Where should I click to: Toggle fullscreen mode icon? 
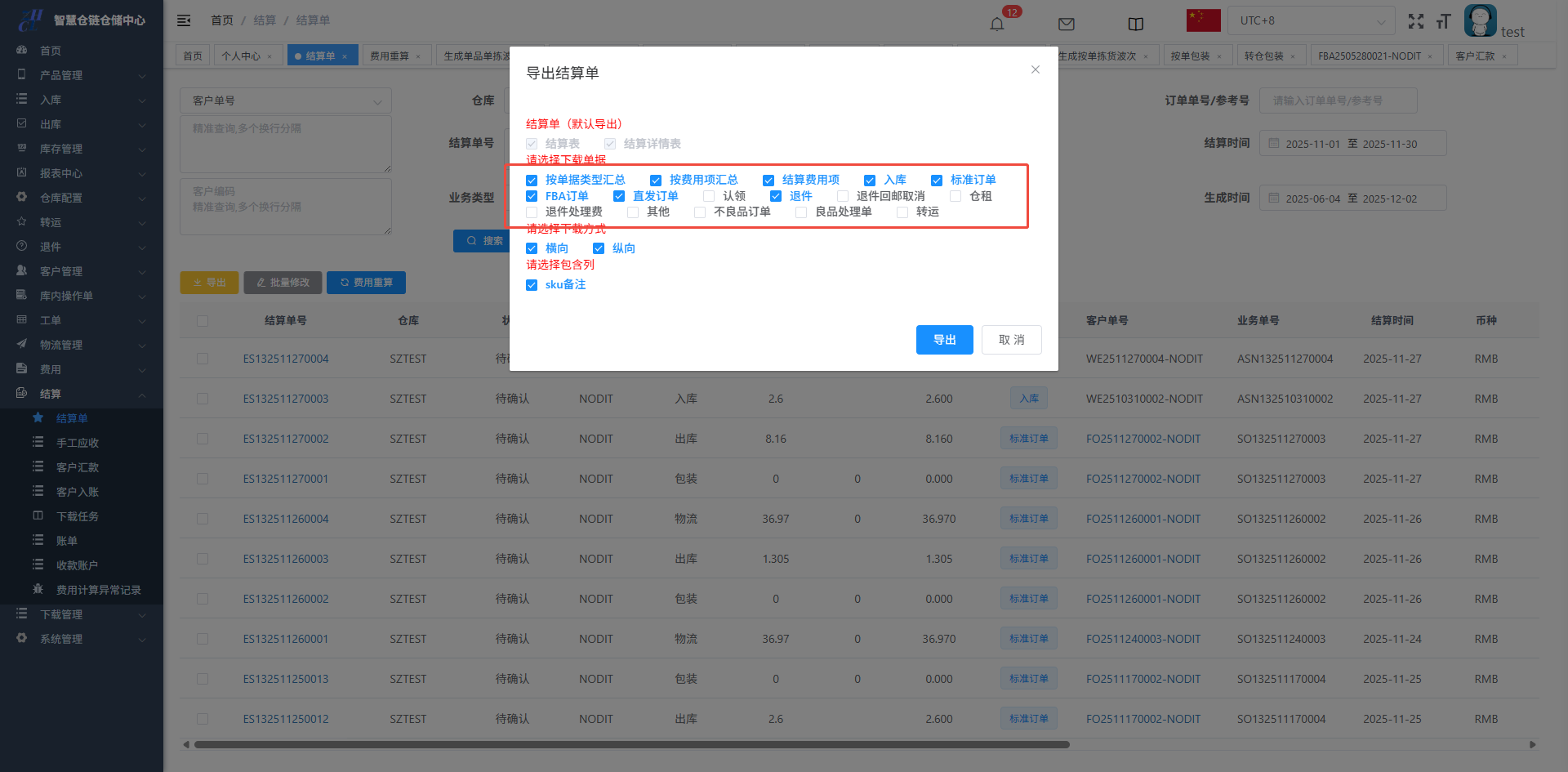(x=1416, y=22)
